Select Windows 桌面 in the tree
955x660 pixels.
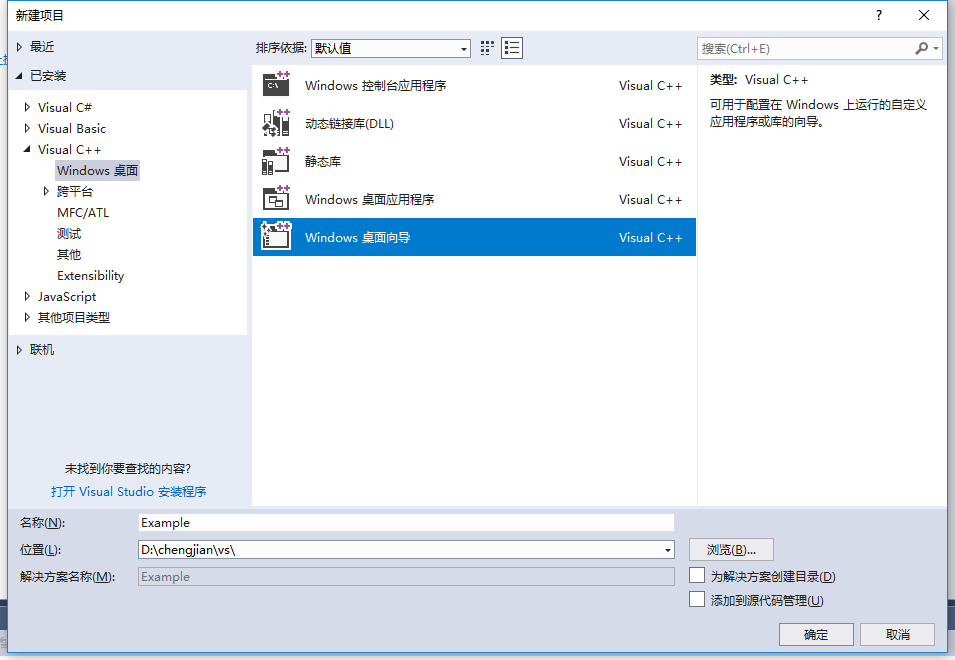pyautogui.click(x=97, y=170)
